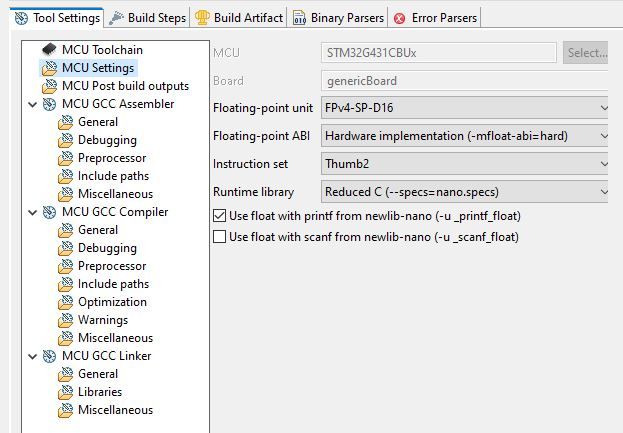Click the MCU GCC Compiler tool icon
This screenshot has width=623, height=433.
pyautogui.click(x=49, y=212)
